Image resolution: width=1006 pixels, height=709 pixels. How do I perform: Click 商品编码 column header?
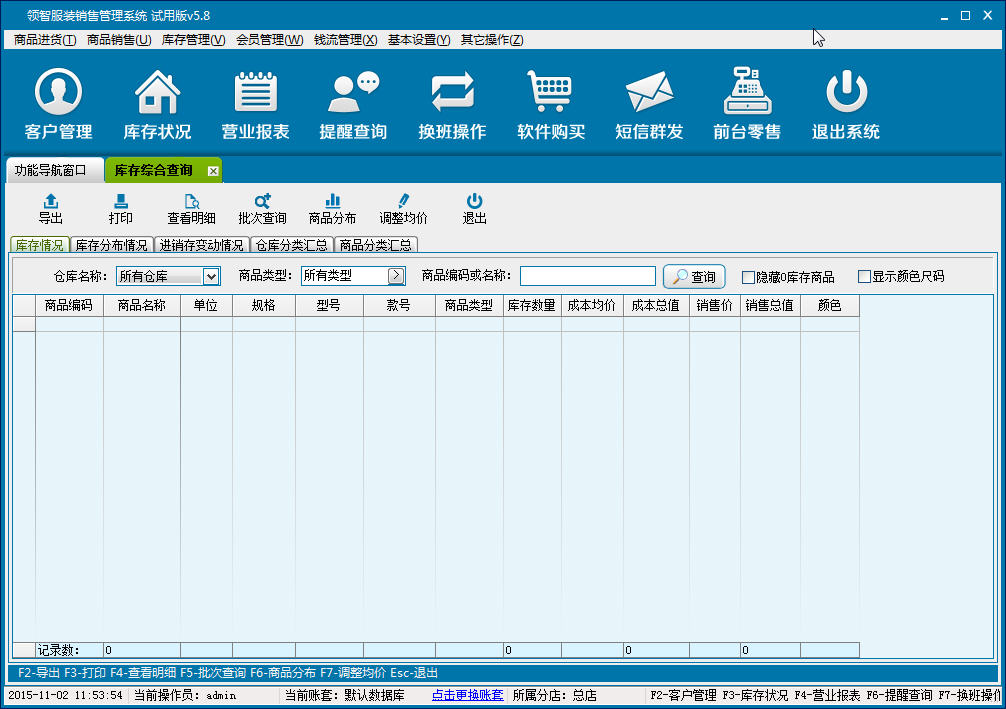pyautogui.click(x=69, y=305)
